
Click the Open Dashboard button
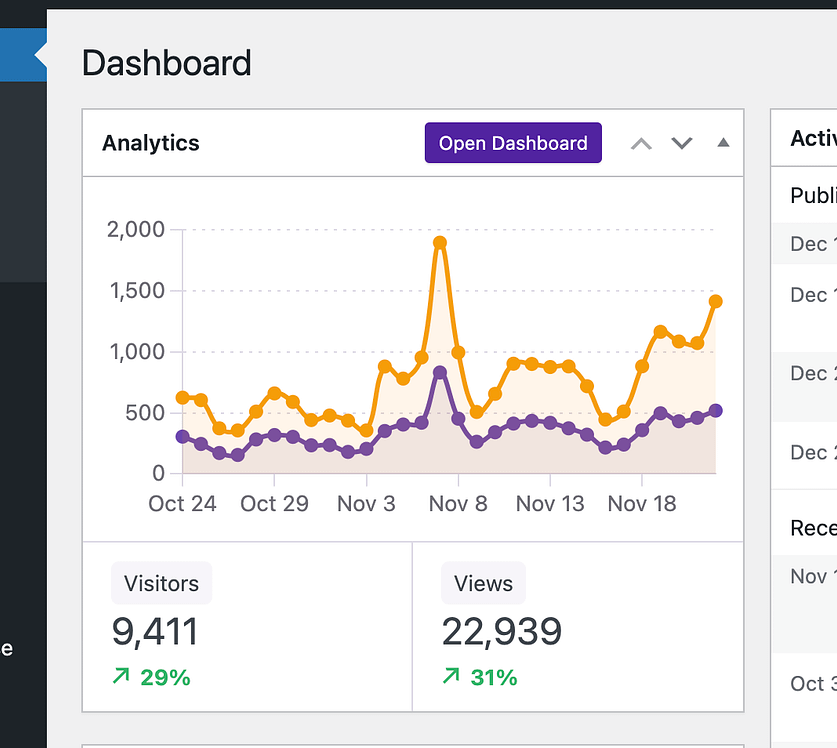[512, 143]
